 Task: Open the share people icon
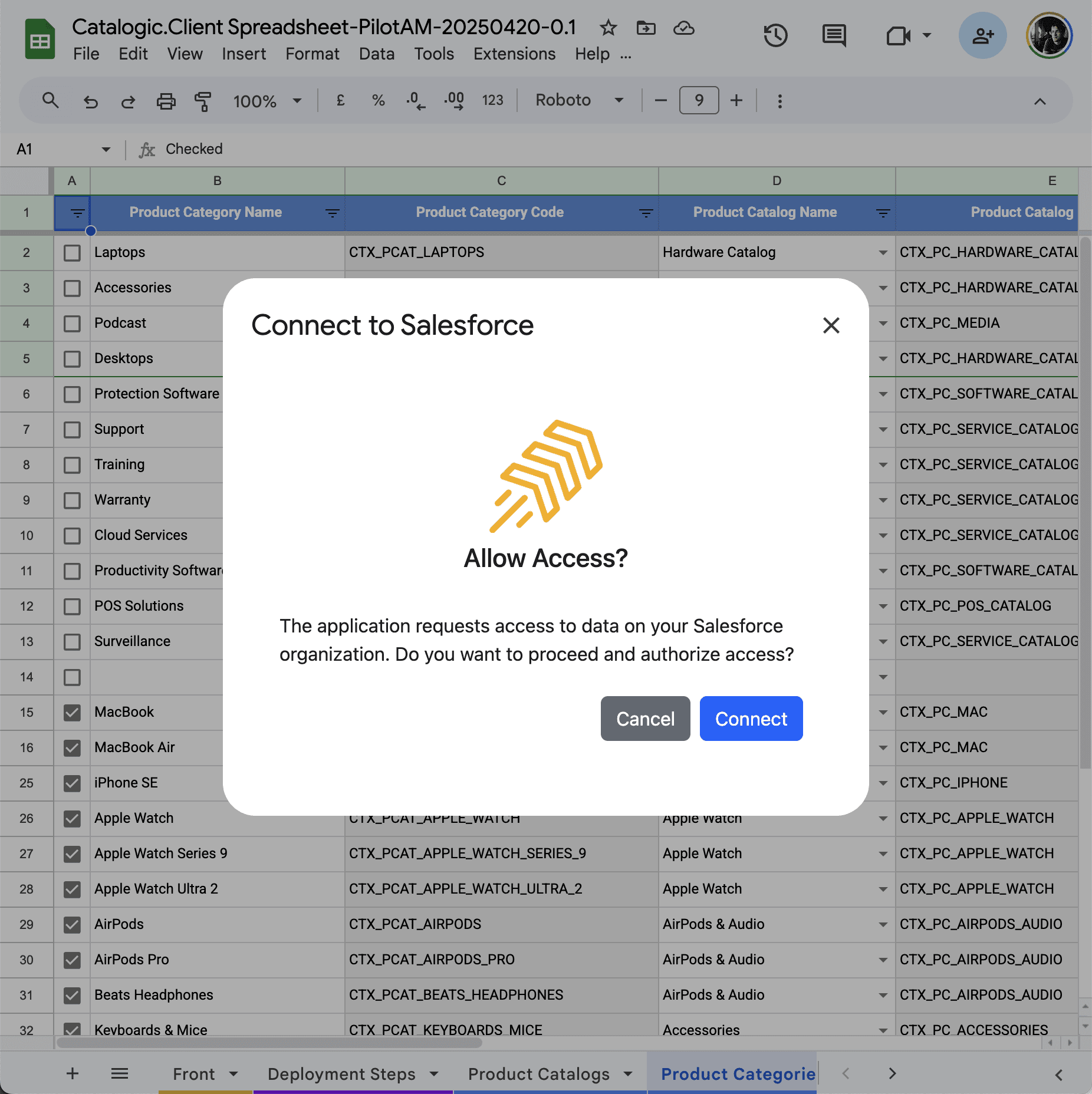coord(982,35)
